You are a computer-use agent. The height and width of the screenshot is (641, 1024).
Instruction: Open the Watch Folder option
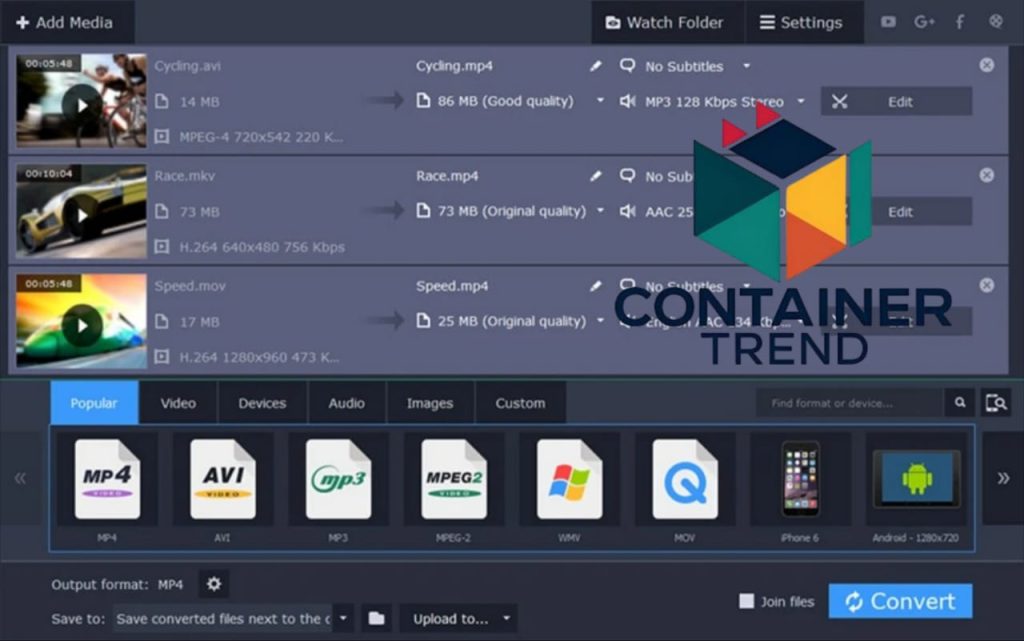(667, 23)
